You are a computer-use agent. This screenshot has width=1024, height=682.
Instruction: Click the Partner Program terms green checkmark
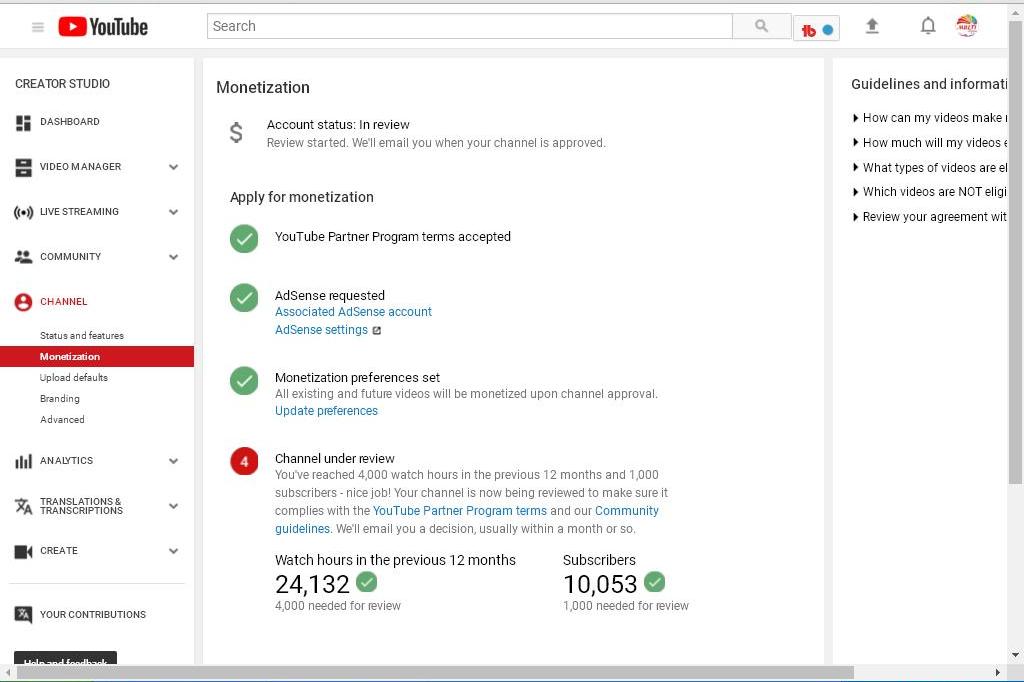(244, 238)
